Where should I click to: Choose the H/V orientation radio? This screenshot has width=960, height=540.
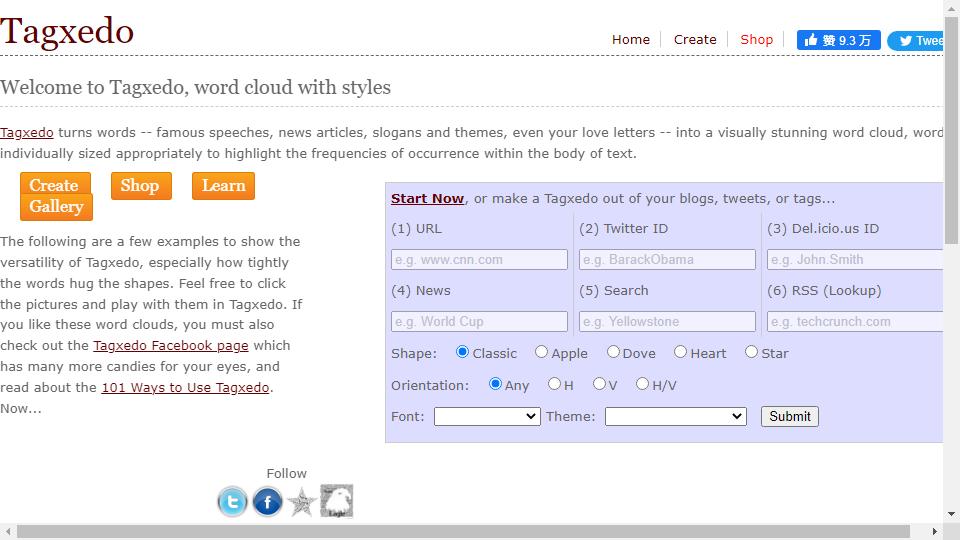[x=642, y=384]
